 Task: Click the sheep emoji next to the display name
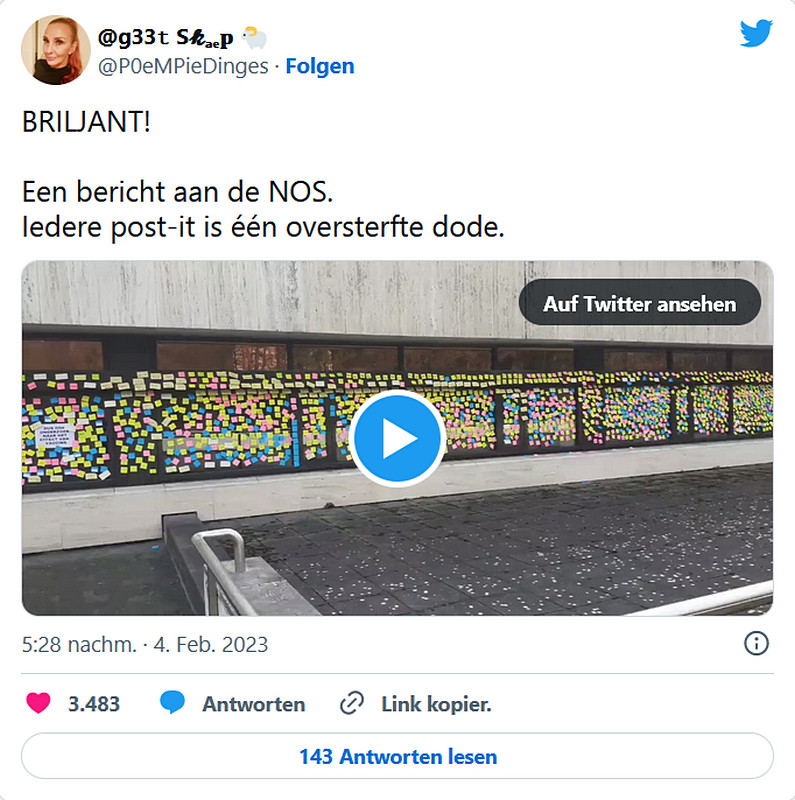254,38
